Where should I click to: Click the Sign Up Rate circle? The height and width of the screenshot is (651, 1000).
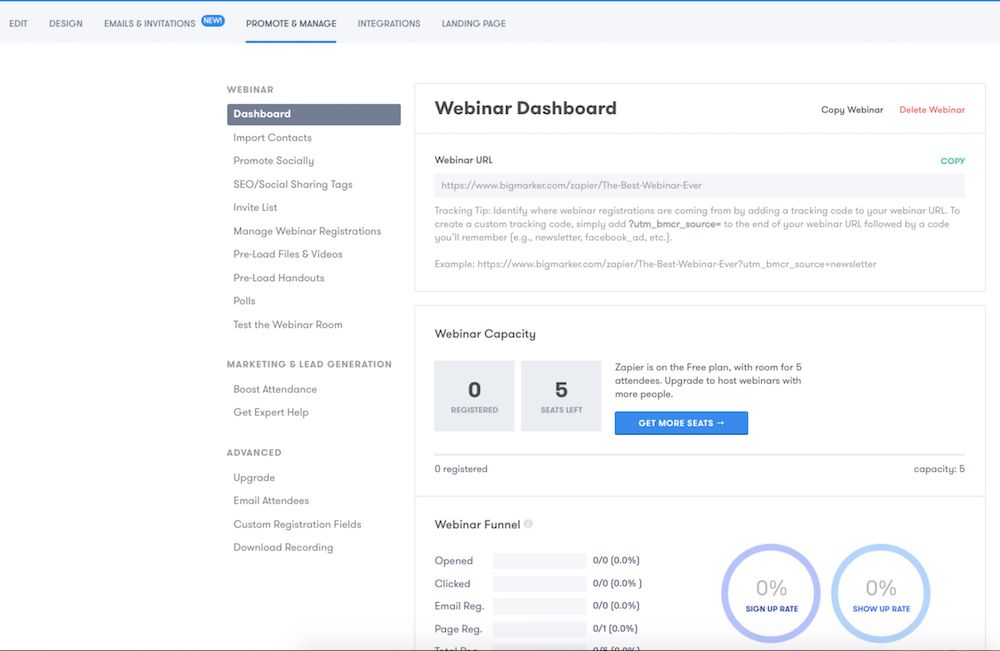771,594
